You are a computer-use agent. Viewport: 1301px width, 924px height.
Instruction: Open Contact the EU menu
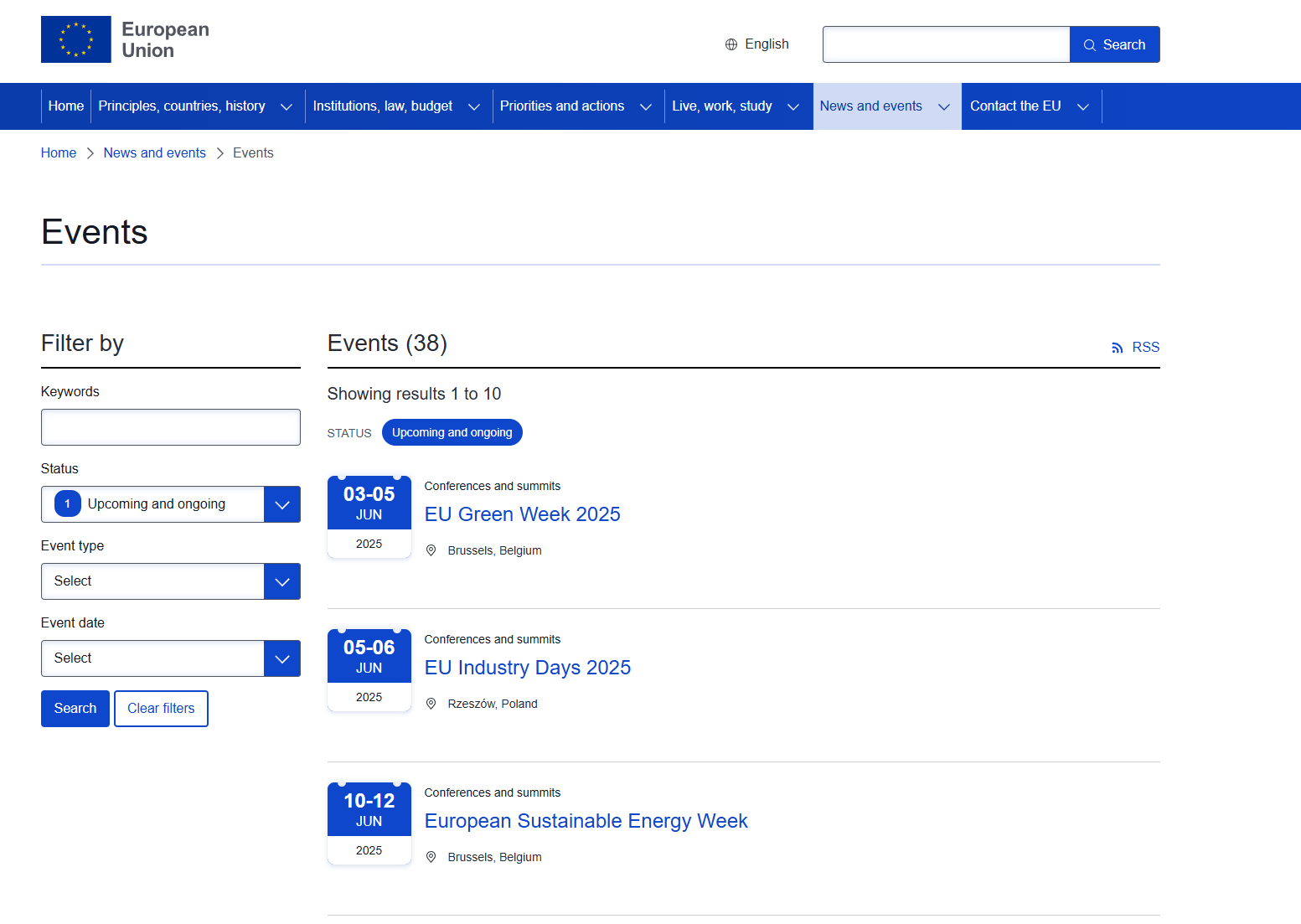1015,106
